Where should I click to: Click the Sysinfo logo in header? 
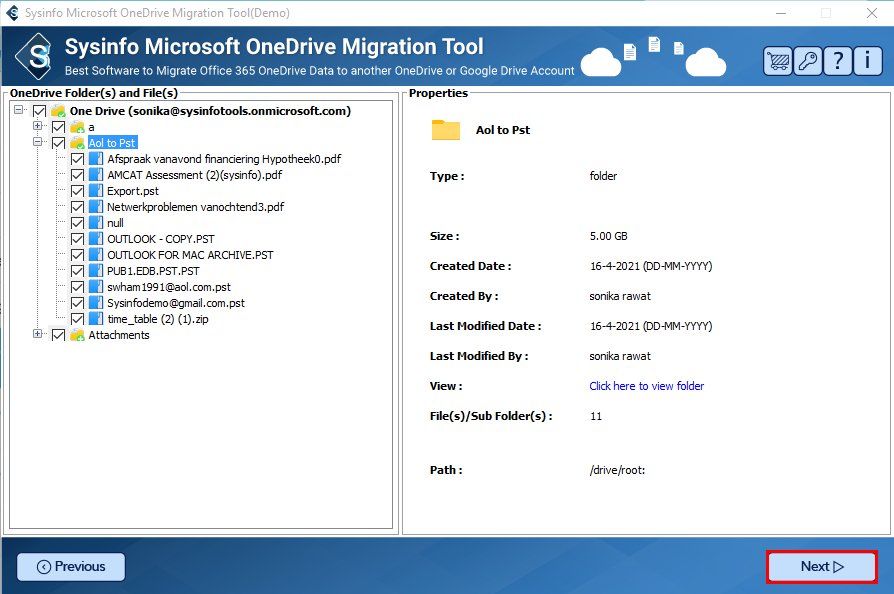click(x=37, y=56)
